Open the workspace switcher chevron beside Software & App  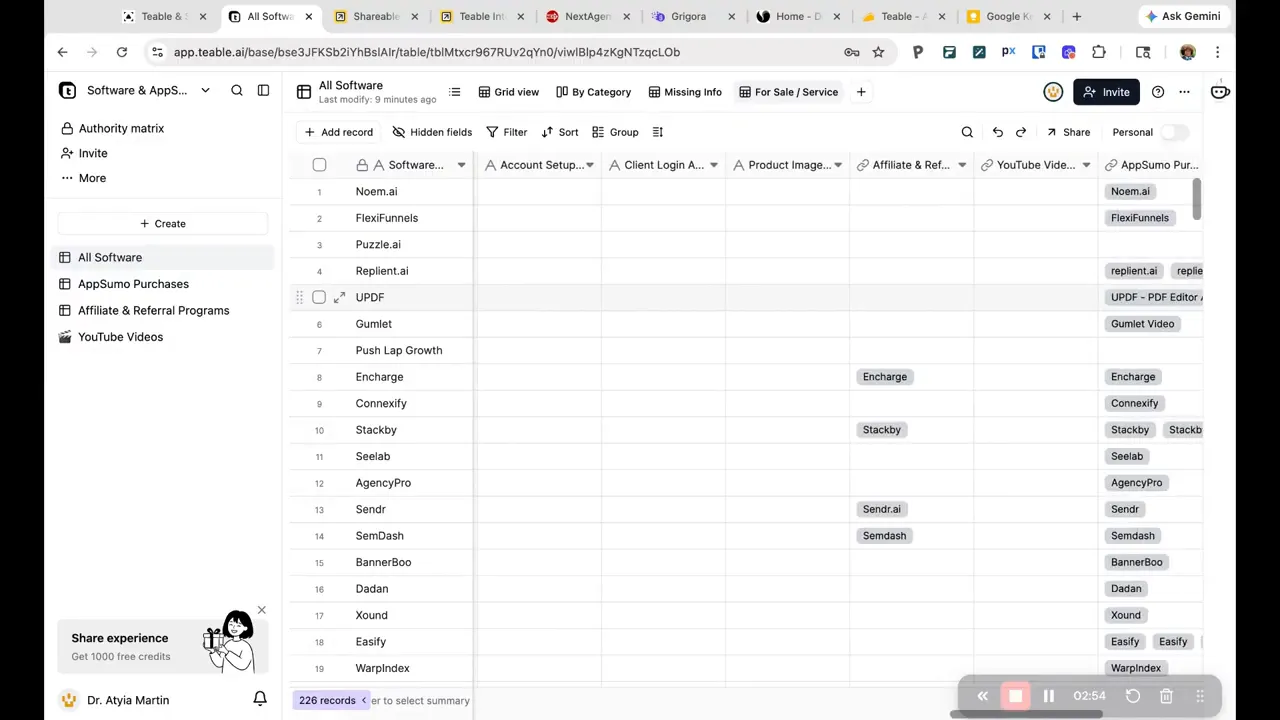205,90
